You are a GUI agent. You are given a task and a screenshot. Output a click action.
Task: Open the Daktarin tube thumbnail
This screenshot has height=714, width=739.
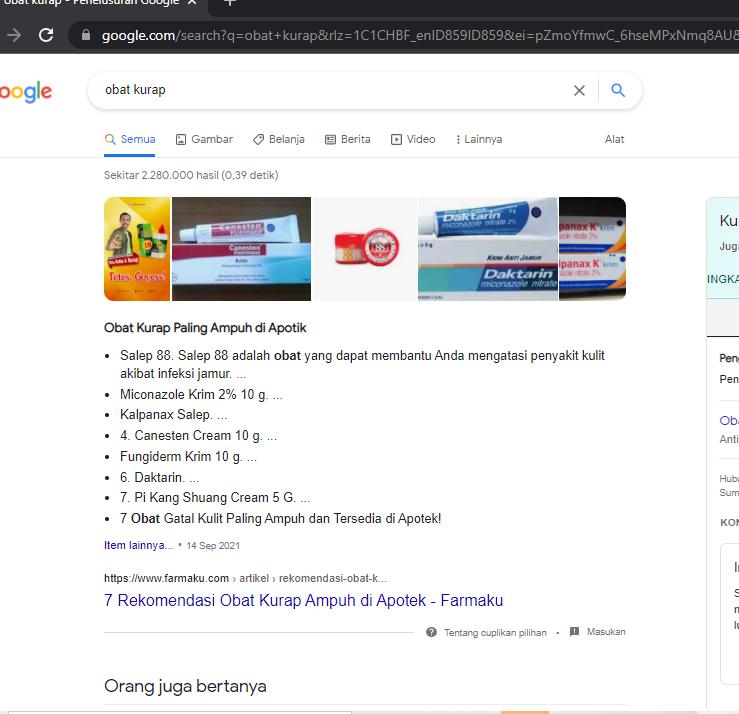tap(488, 249)
